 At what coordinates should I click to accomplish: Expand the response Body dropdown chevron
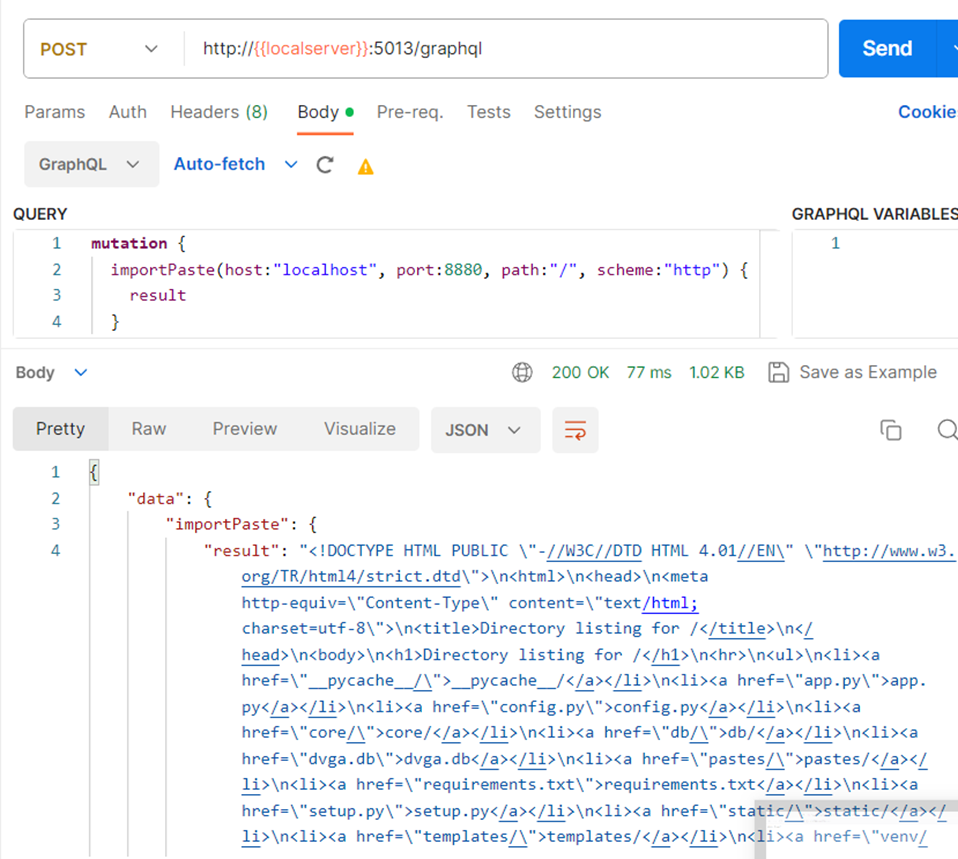point(81,372)
